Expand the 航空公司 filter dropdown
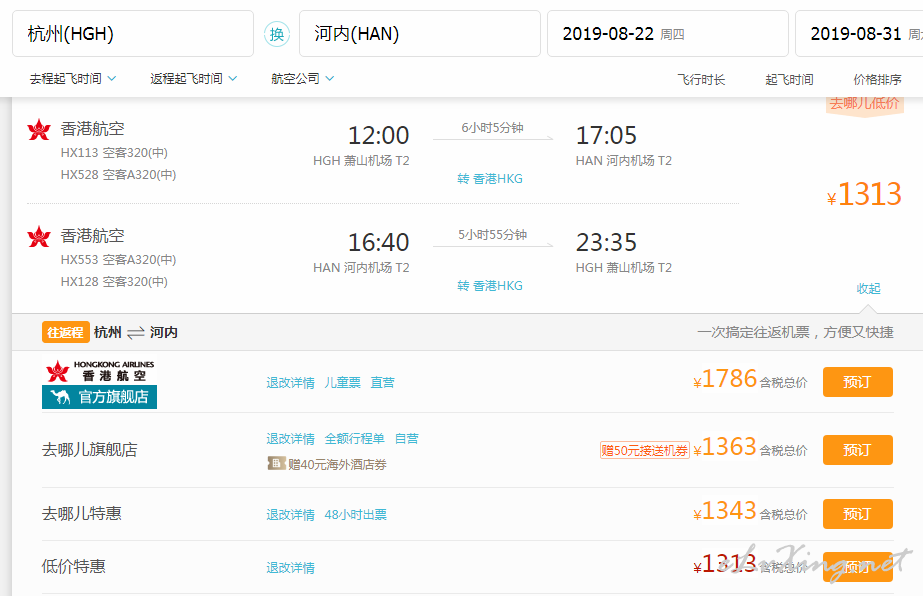 303,78
